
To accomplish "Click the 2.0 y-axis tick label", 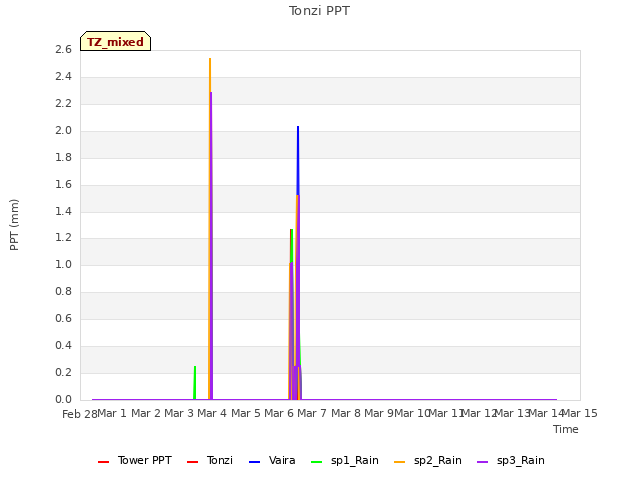I will pos(63,131).
